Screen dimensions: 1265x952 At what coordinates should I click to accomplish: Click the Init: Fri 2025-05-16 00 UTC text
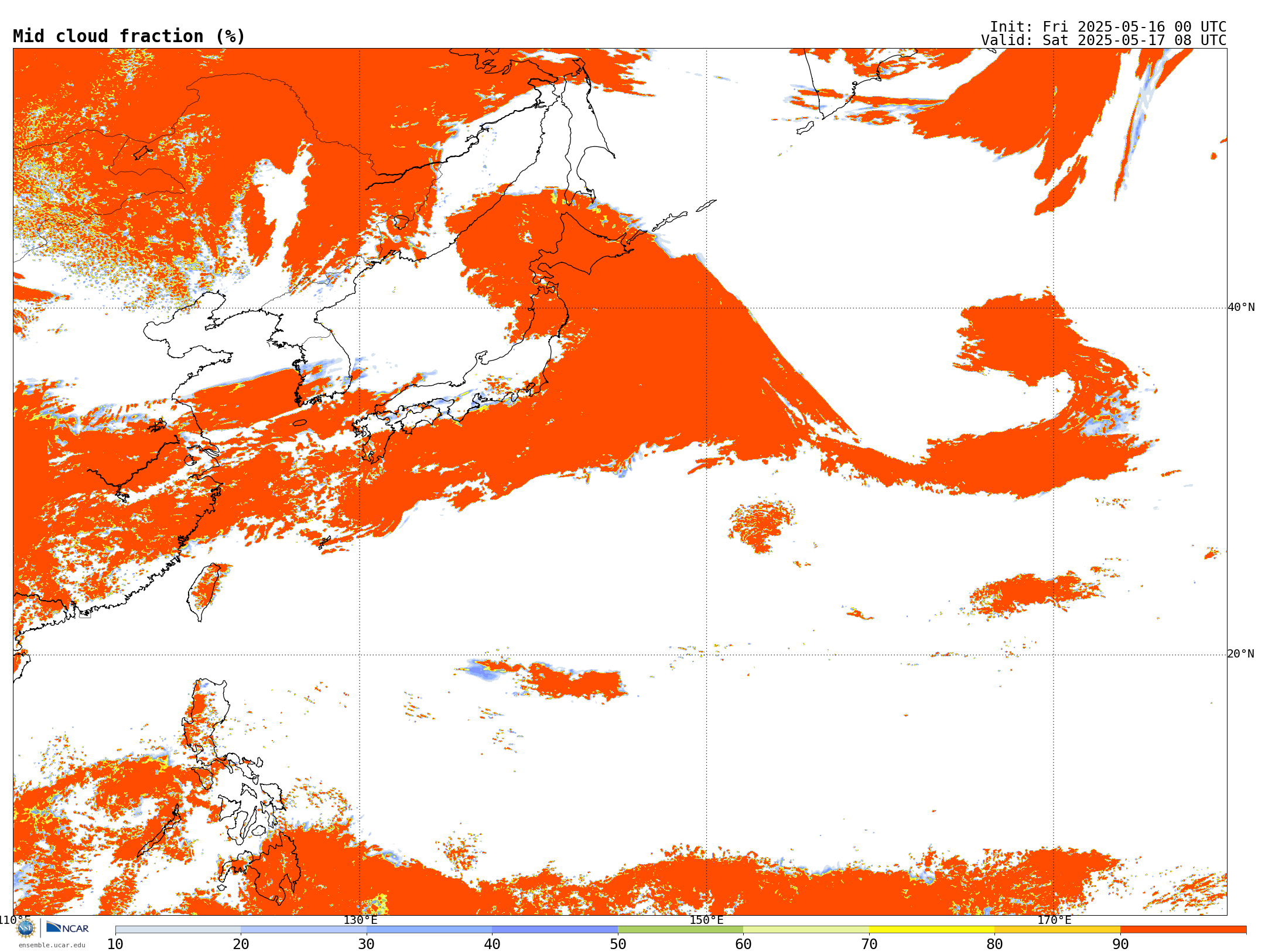(1108, 27)
